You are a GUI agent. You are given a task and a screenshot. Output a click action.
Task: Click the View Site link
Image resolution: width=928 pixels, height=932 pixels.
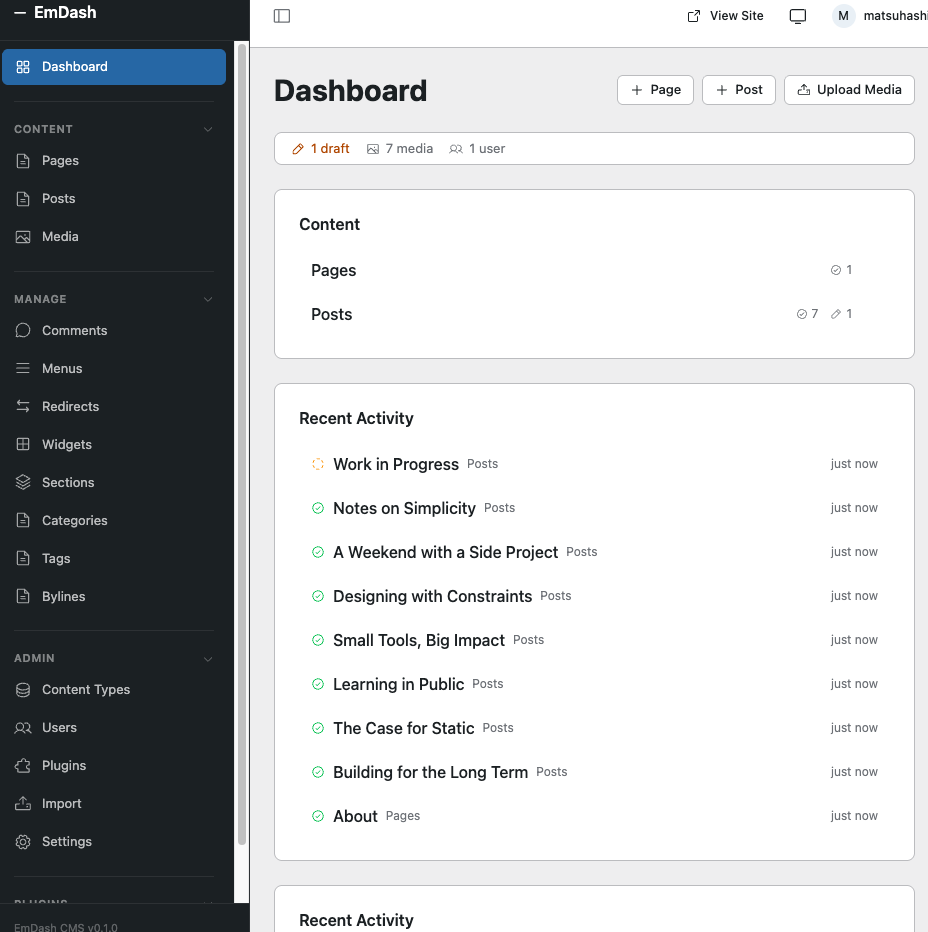point(726,16)
